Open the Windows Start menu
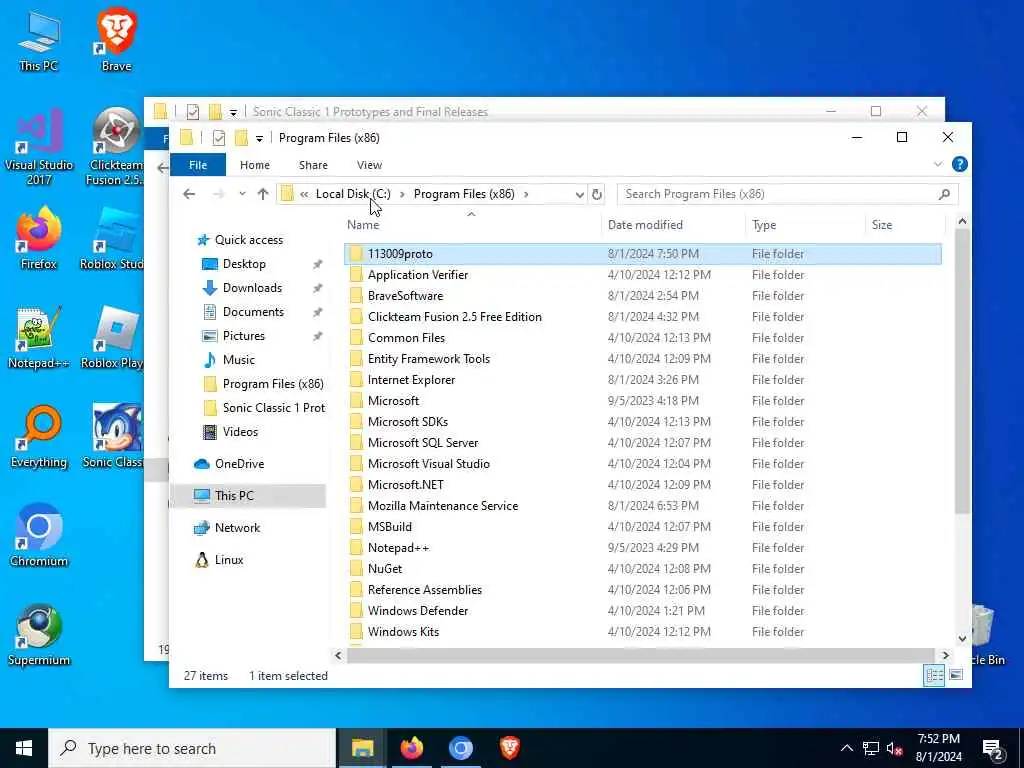The image size is (1024, 768). (24, 748)
